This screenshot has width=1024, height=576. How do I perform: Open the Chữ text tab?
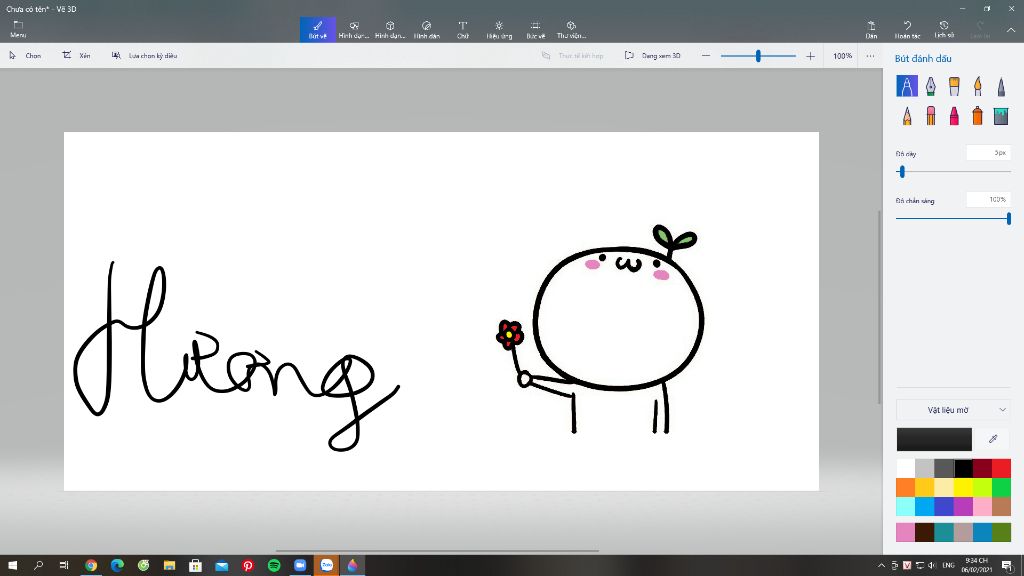[462, 29]
